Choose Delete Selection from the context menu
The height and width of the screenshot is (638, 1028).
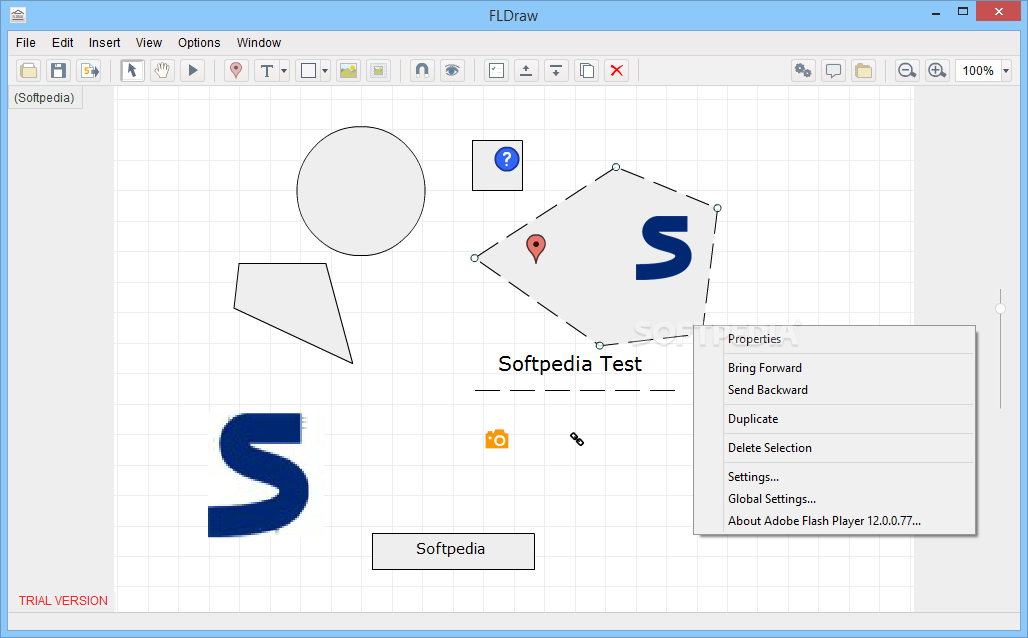point(835,448)
